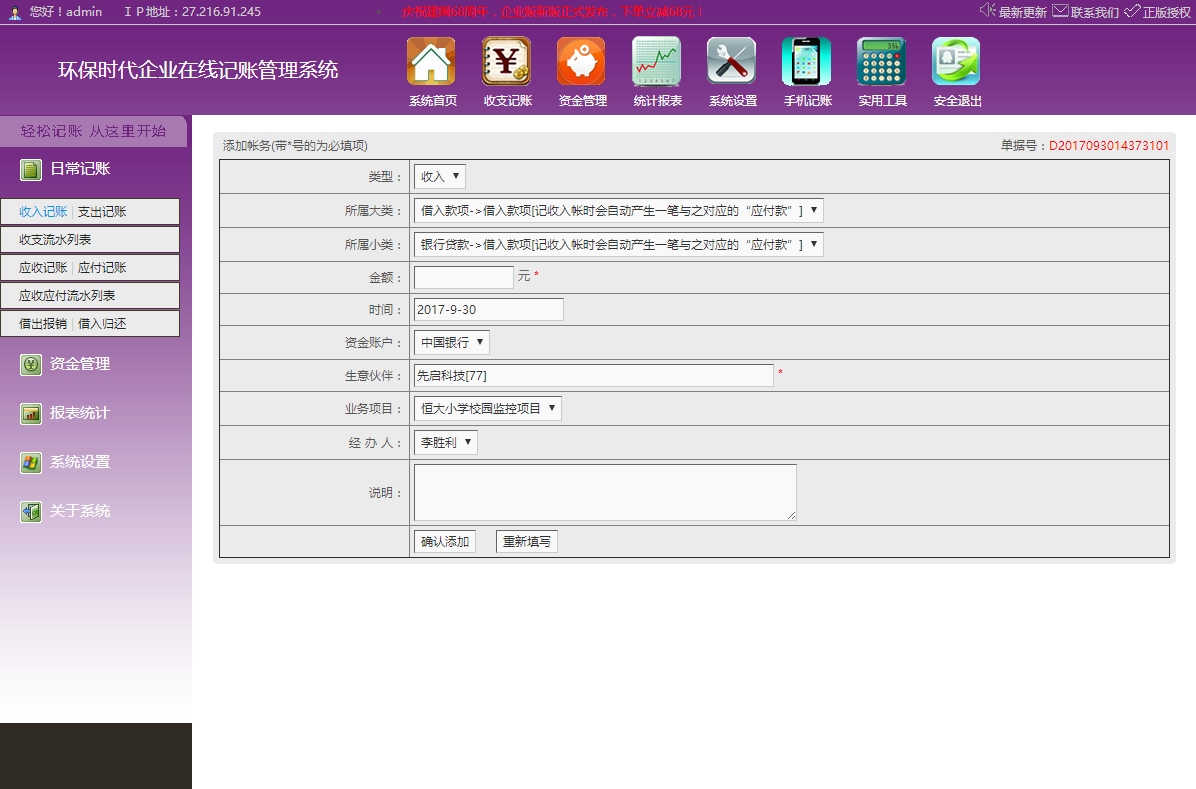
Task: Expand the 报表统计 sidebar section
Action: click(x=80, y=413)
